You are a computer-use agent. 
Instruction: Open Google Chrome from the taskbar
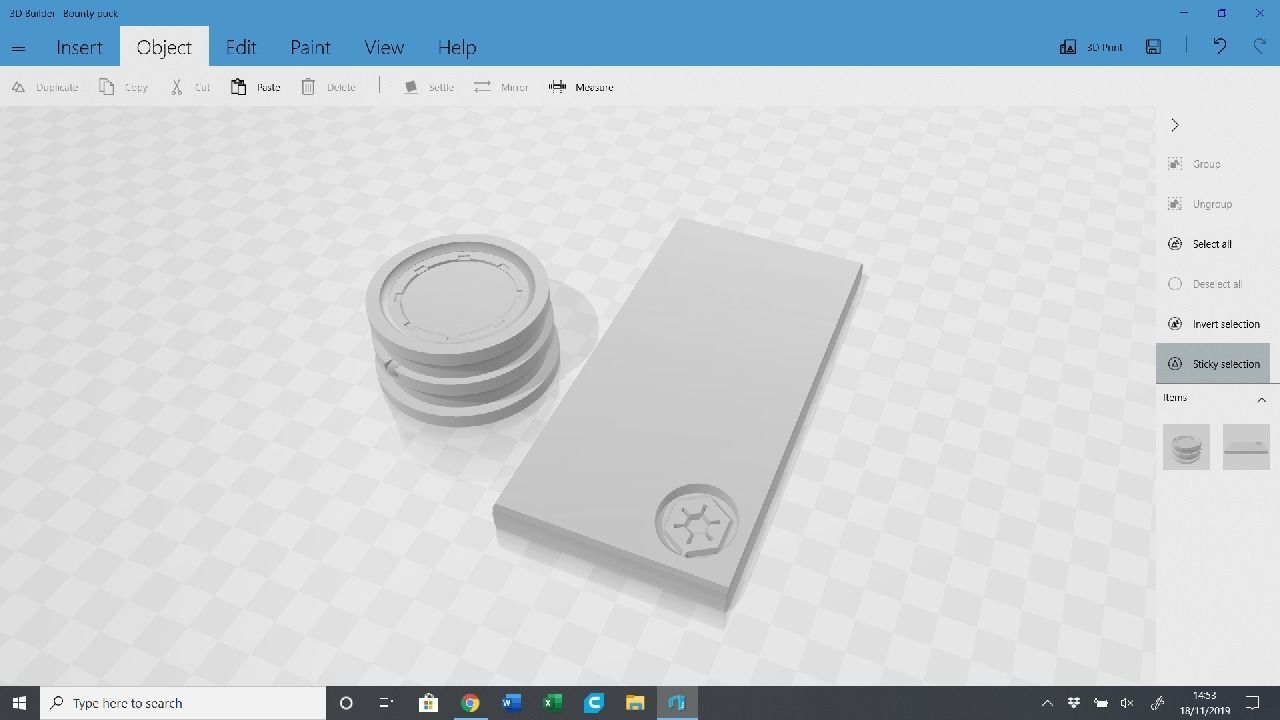click(470, 703)
